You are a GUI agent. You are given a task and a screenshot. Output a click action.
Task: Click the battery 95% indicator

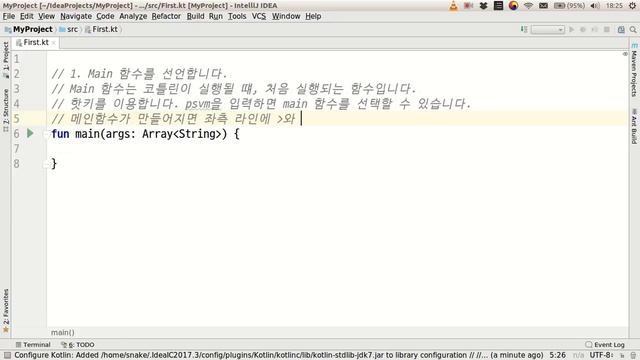pyautogui.click(x=569, y=6)
